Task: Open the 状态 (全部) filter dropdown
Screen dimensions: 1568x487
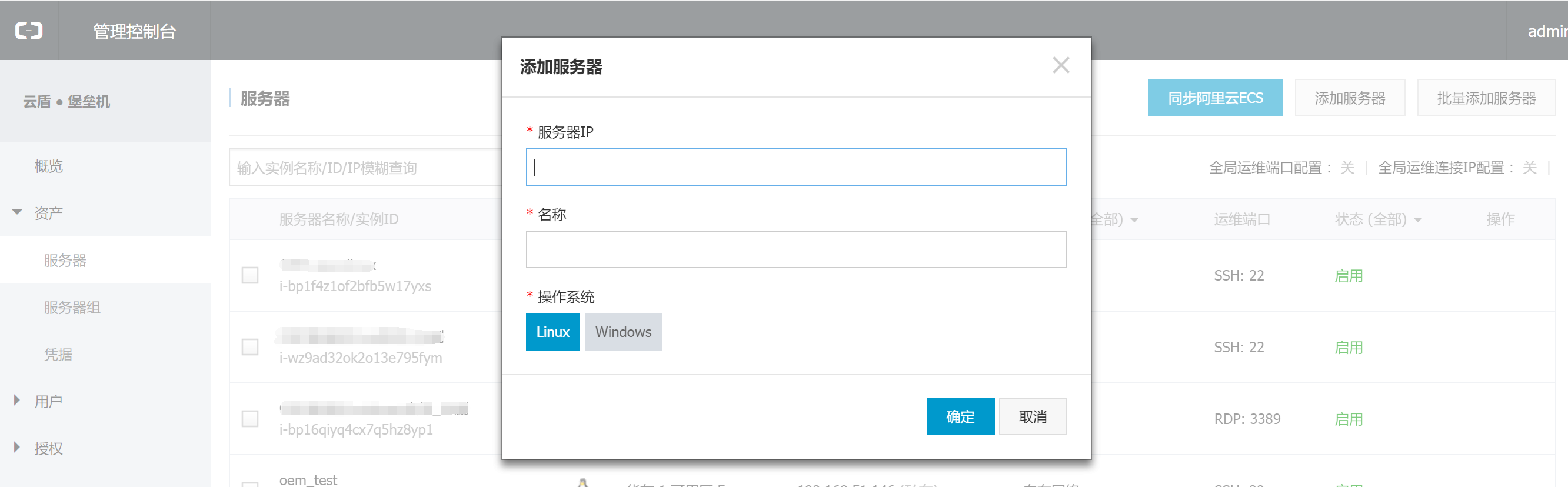Action: pos(1378,219)
